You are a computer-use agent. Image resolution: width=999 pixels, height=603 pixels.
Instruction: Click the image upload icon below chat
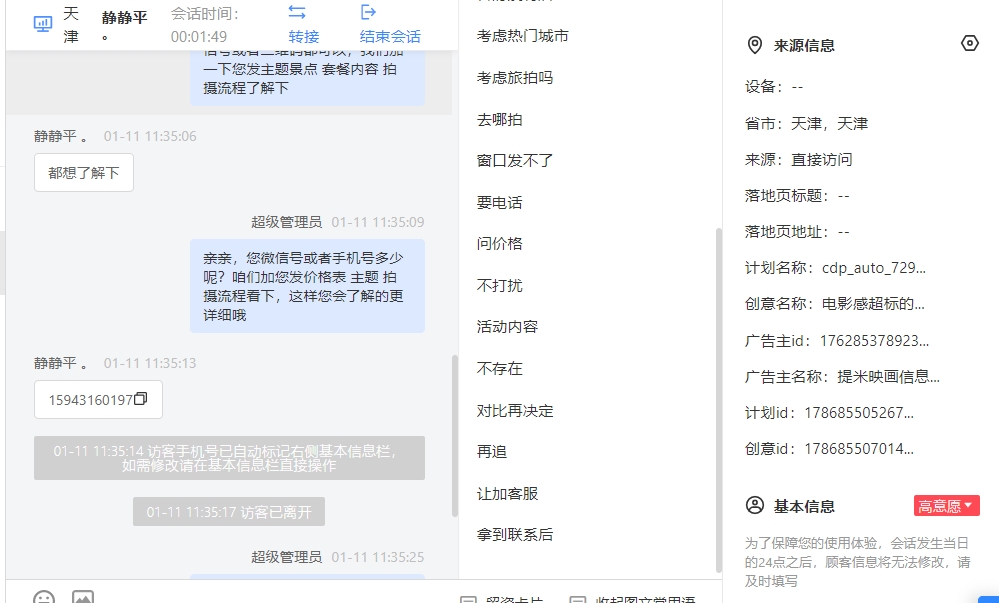tap(83, 598)
